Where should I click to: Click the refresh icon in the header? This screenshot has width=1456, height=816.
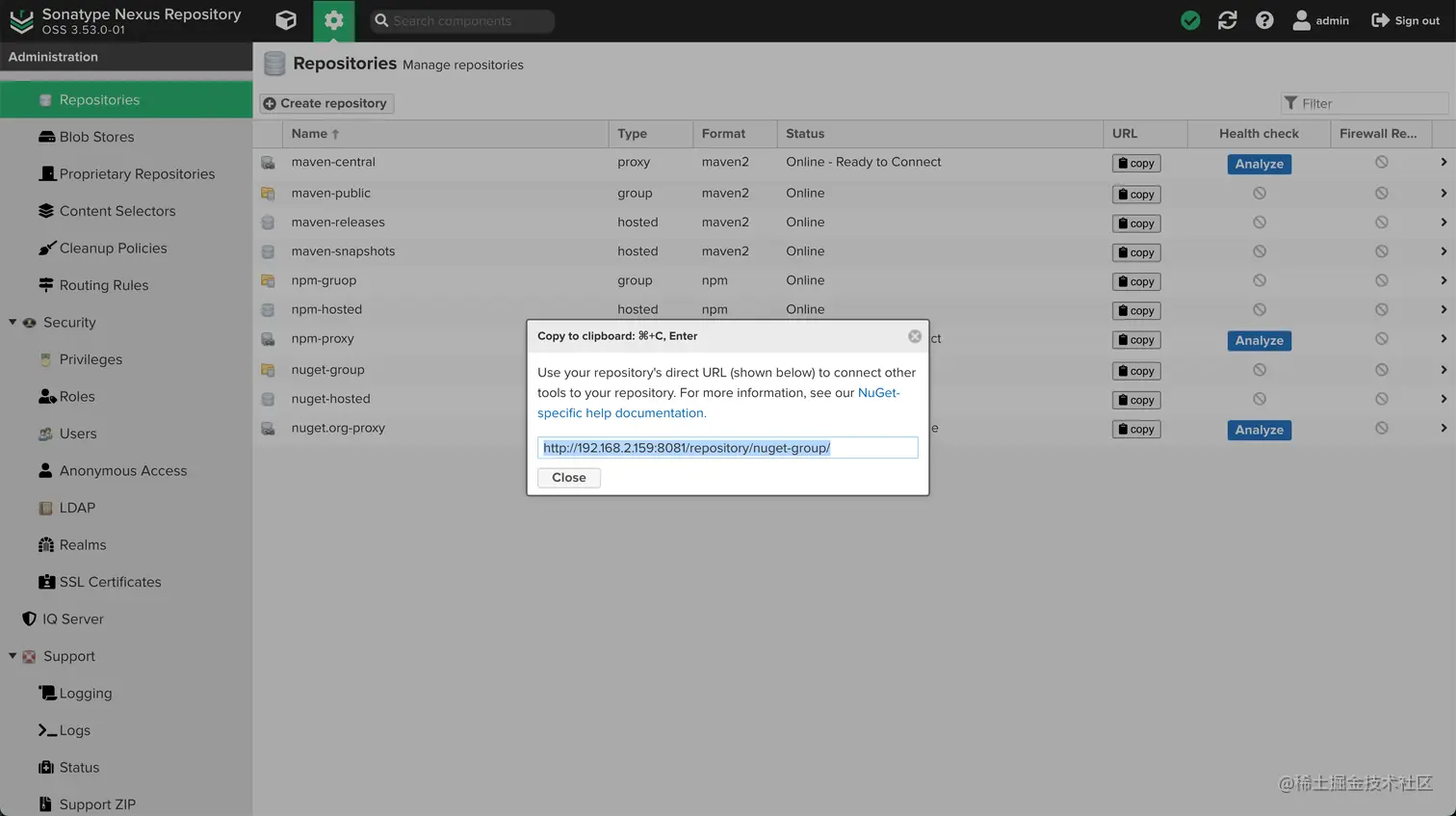point(1227,20)
